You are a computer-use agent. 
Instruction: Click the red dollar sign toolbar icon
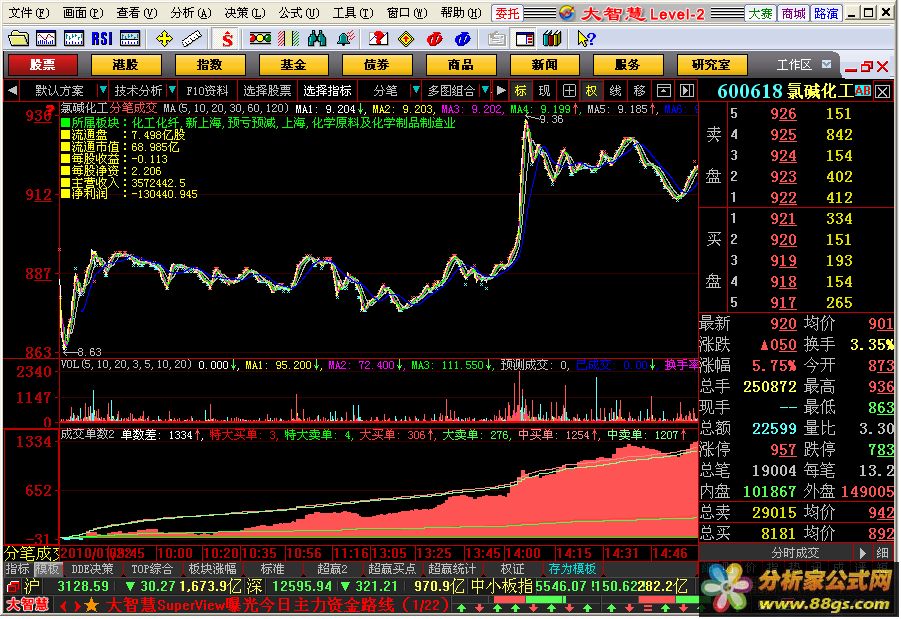click(x=228, y=39)
